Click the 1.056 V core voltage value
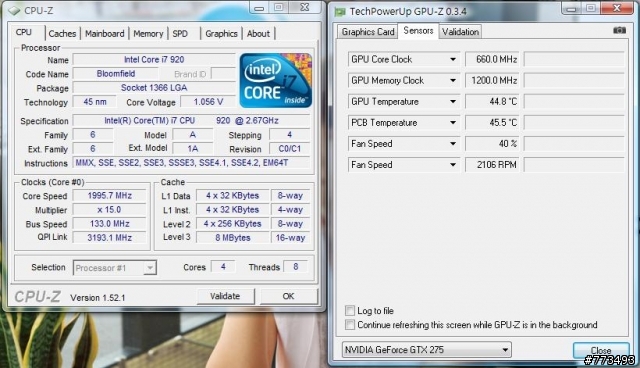 pos(208,102)
